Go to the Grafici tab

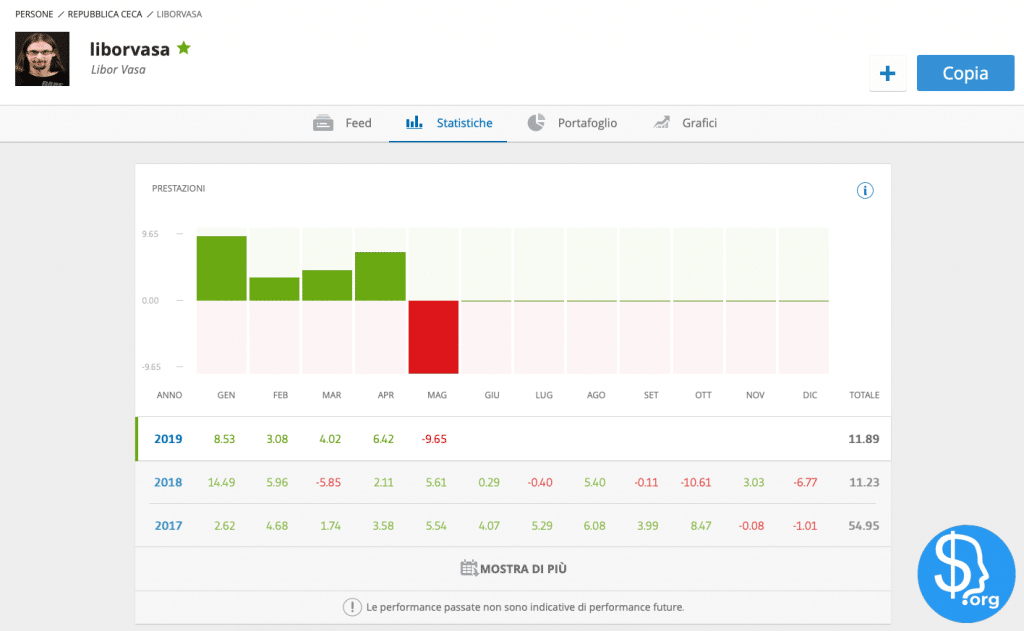[x=685, y=123]
